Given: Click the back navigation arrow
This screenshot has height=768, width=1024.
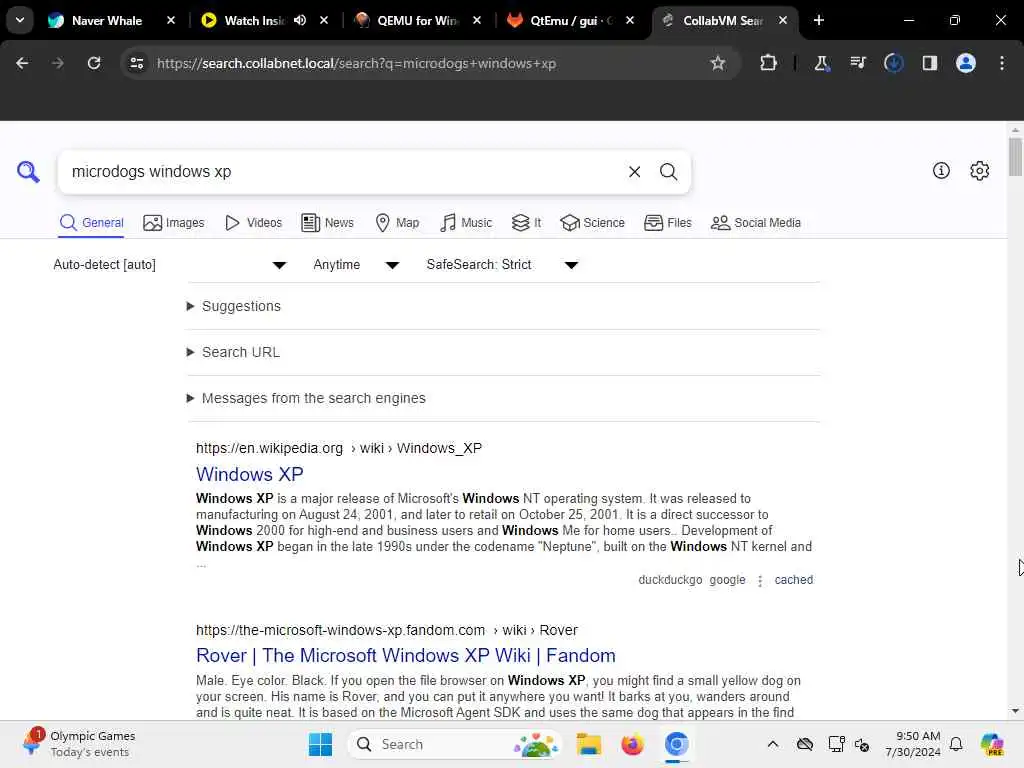Looking at the screenshot, I should coord(22,63).
